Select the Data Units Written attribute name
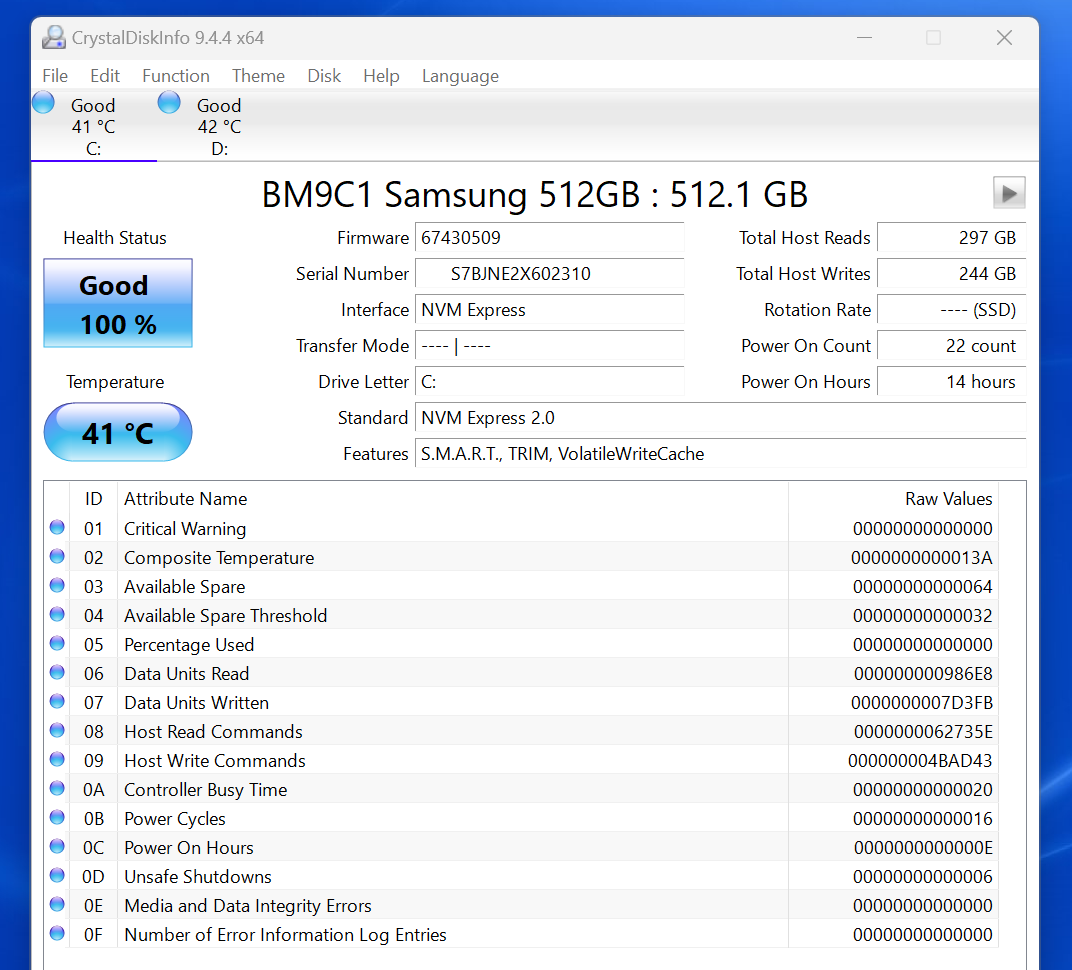1072x970 pixels. (x=196, y=703)
